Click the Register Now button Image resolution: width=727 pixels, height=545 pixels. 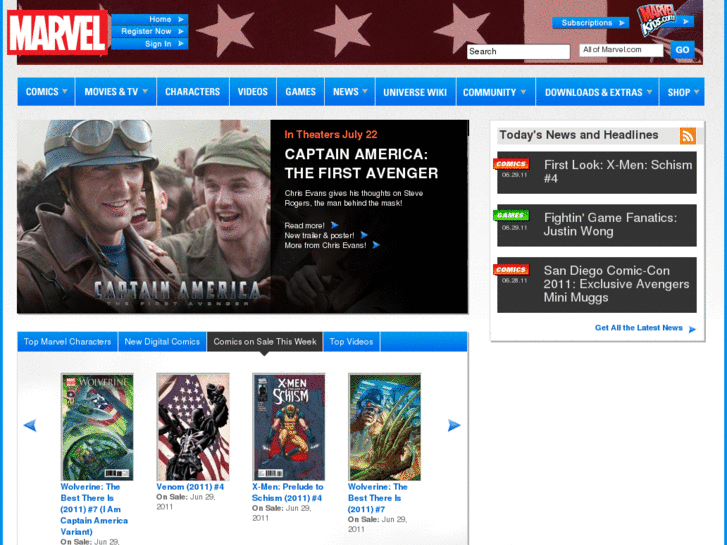[x=150, y=32]
